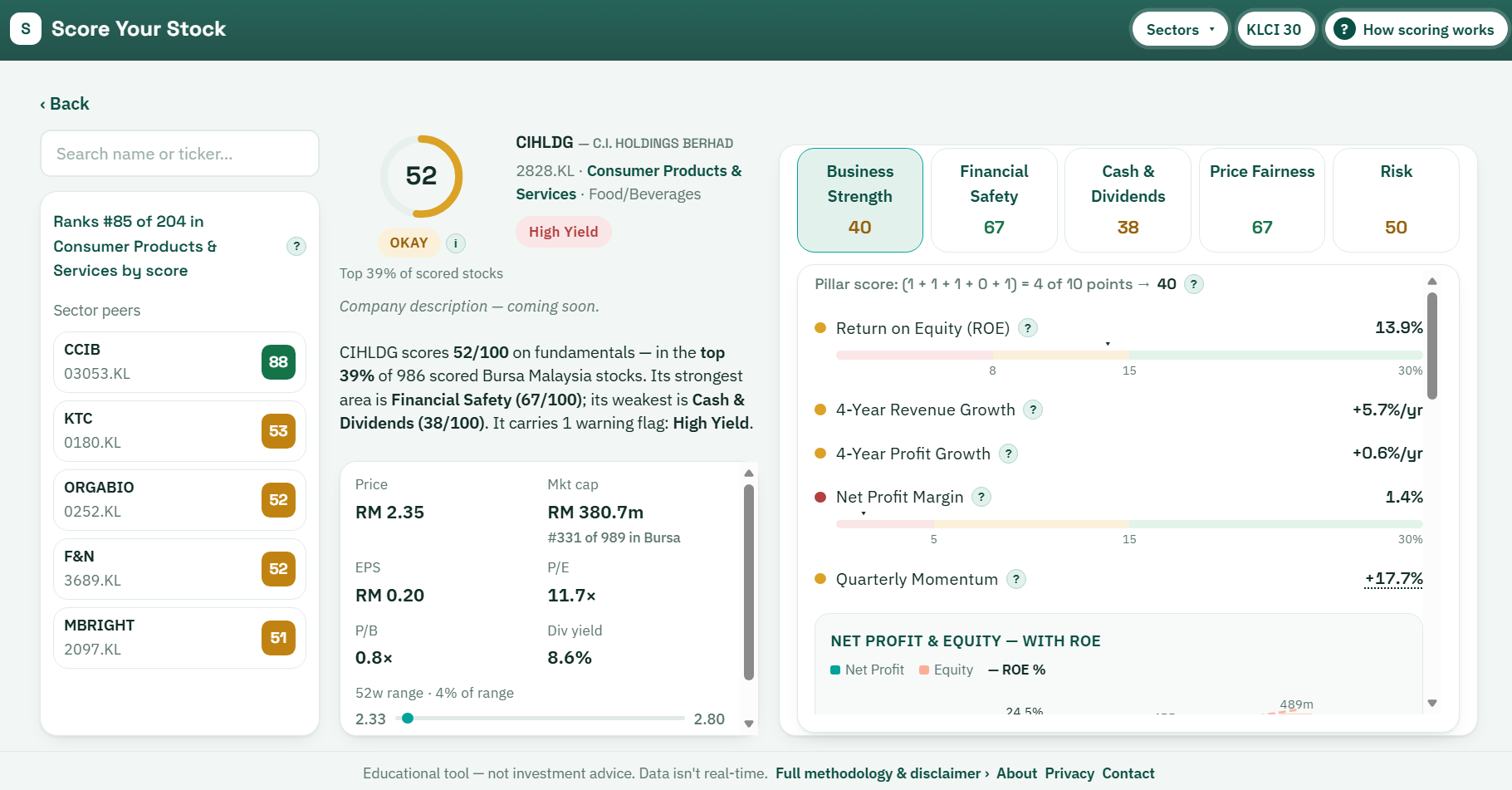Click the ROE value 13.9%
This screenshot has width=1512, height=790.
(x=1399, y=327)
